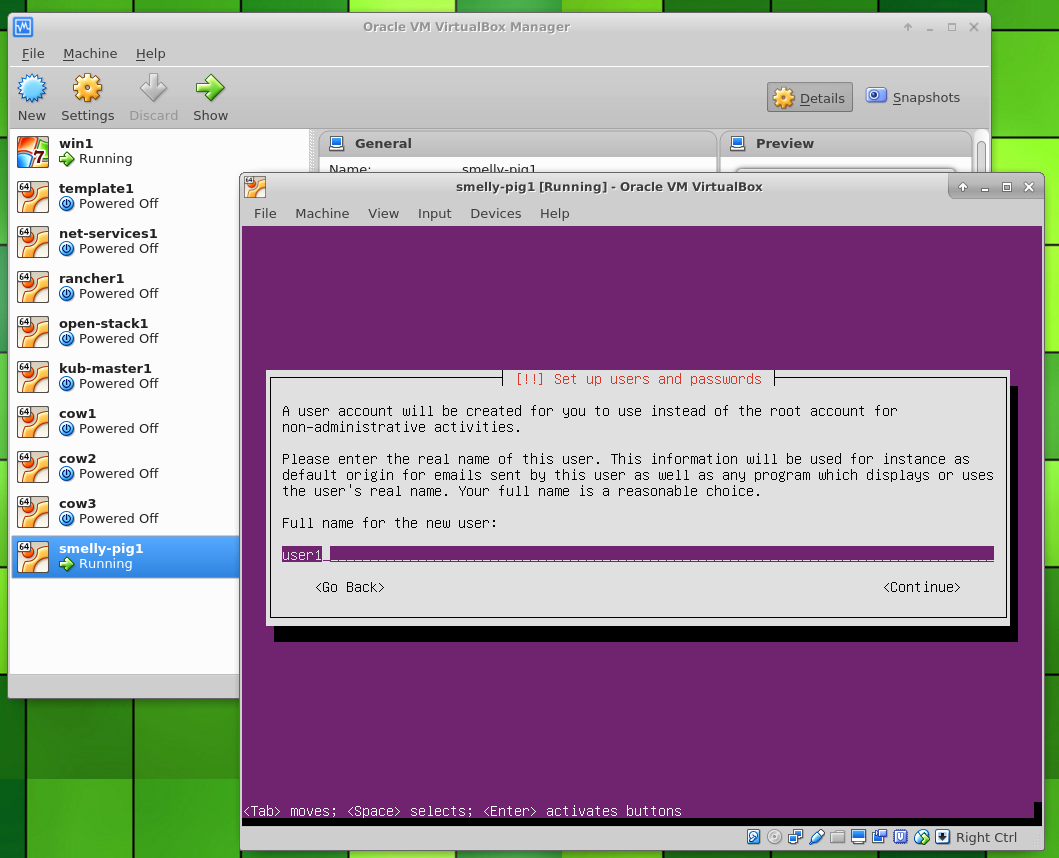This screenshot has height=858, width=1059.
Task: Switch to the Details view
Action: pyautogui.click(x=810, y=98)
